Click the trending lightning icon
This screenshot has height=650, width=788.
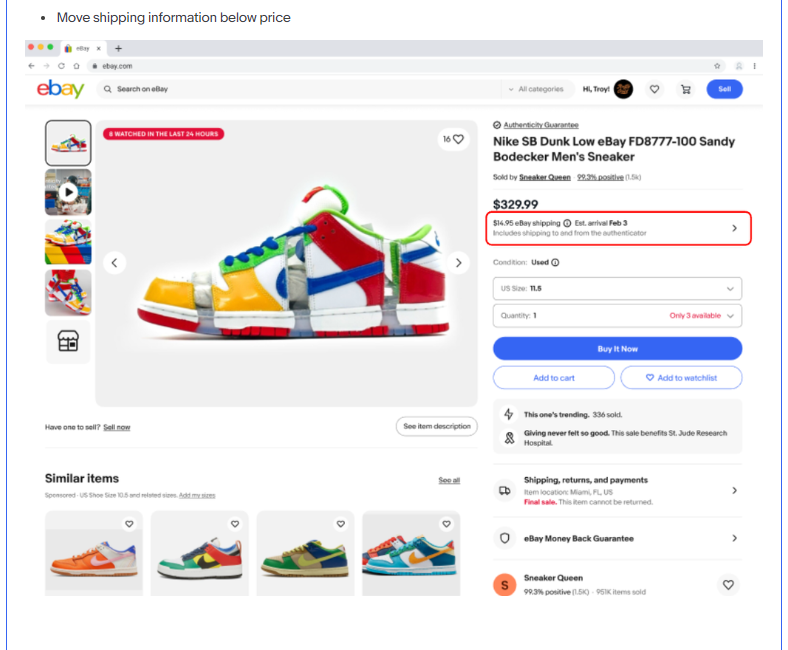click(509, 414)
